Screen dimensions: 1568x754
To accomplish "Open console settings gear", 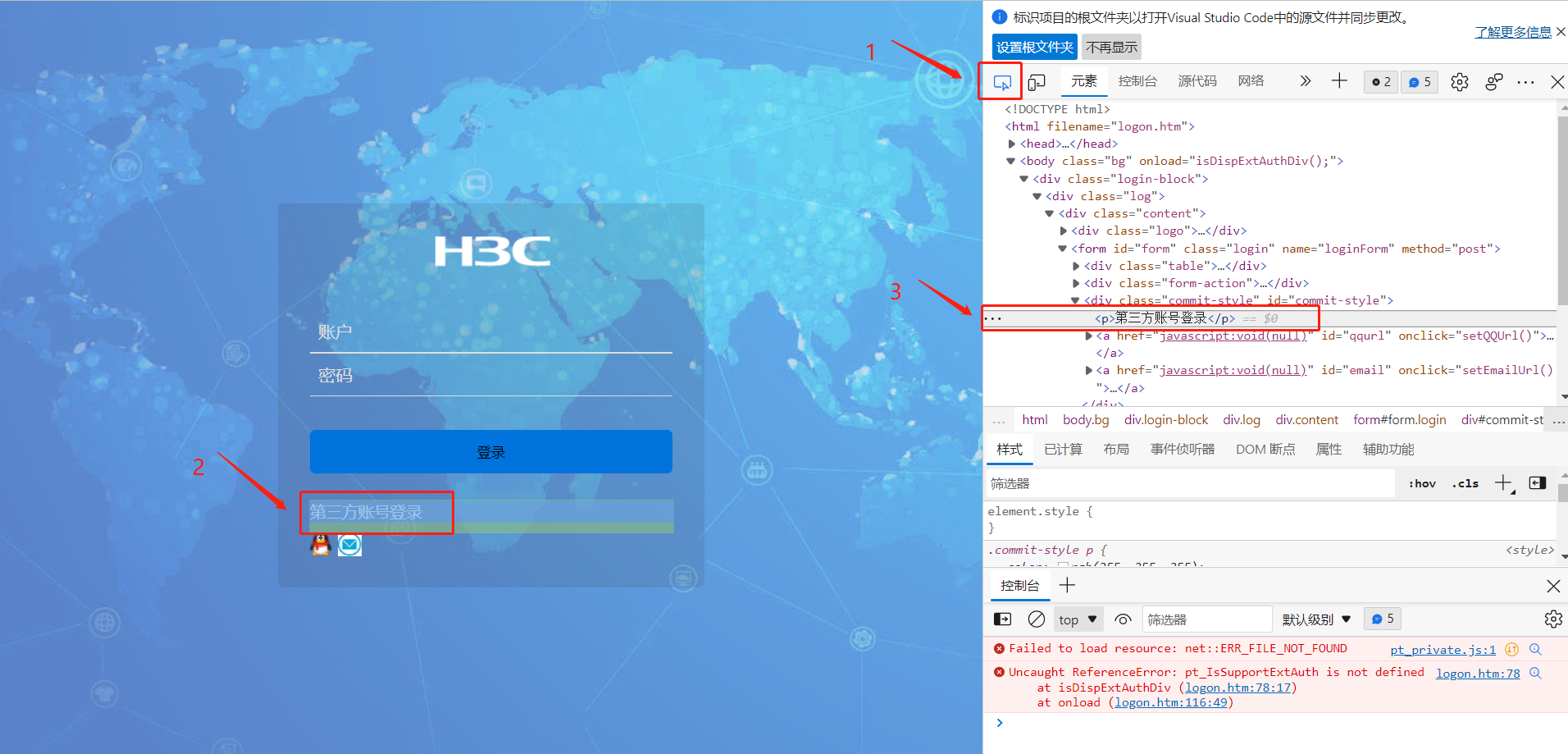I will click(x=1553, y=619).
